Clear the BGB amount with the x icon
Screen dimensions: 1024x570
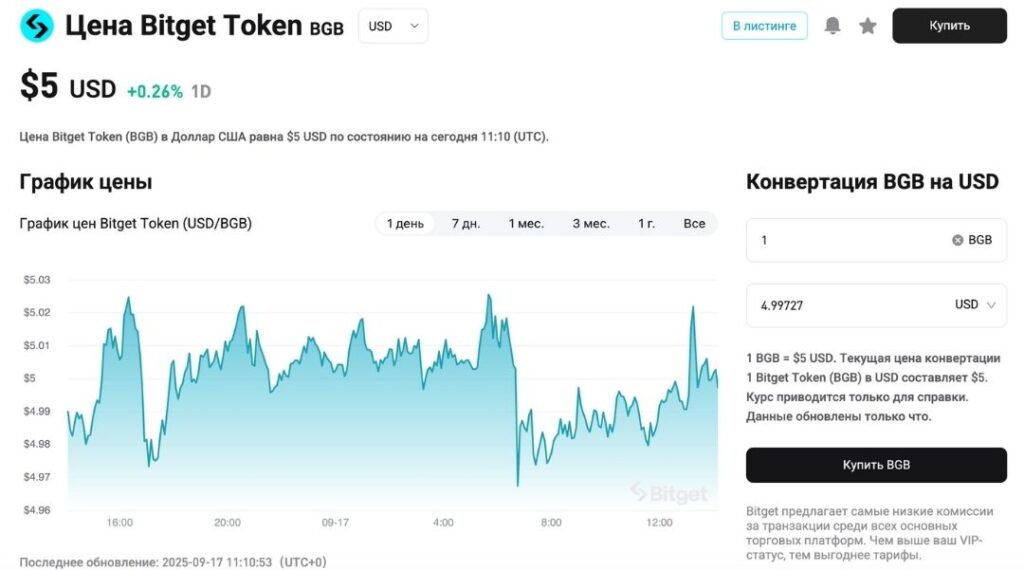(957, 240)
